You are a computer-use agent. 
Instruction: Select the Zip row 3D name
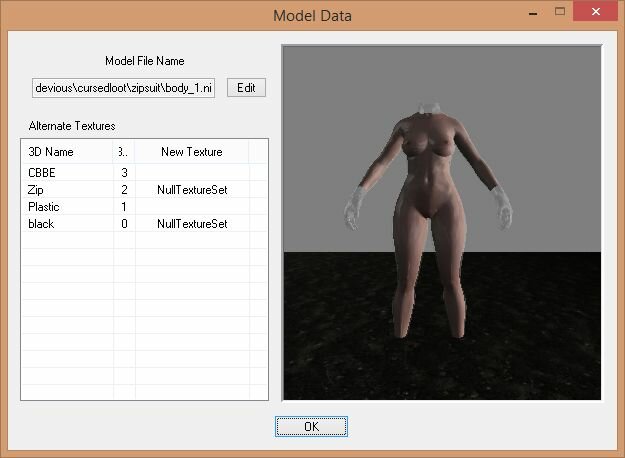[x=35, y=190]
